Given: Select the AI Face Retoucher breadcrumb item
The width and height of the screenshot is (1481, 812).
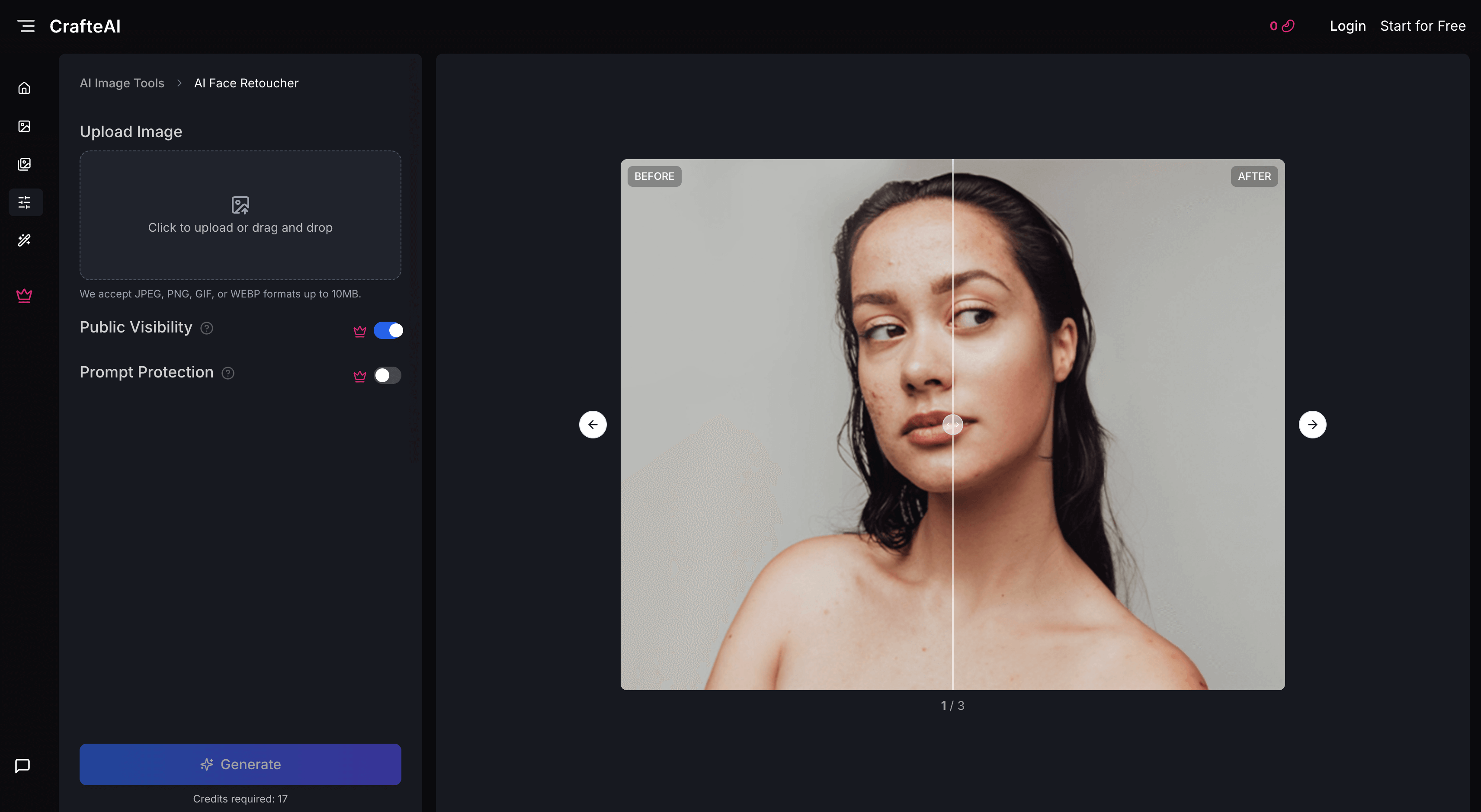Looking at the screenshot, I should point(246,83).
